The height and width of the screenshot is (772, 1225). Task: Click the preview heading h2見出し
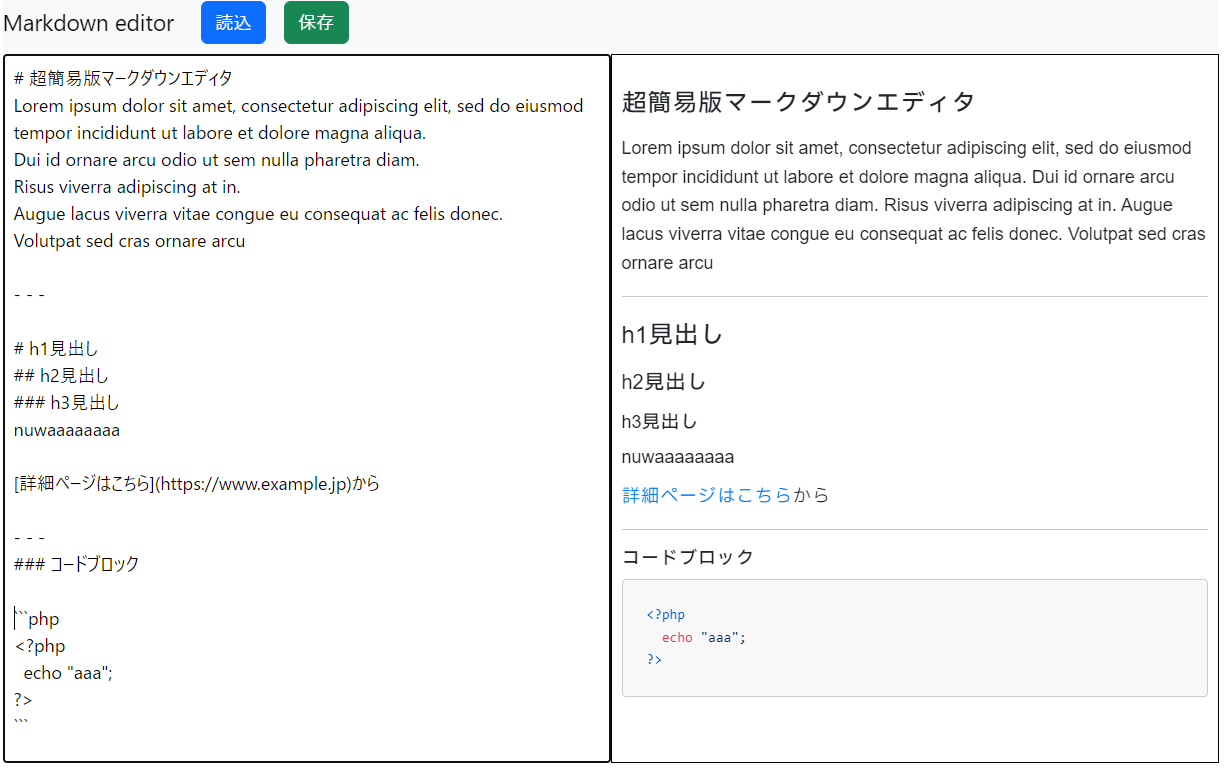pyautogui.click(x=664, y=382)
